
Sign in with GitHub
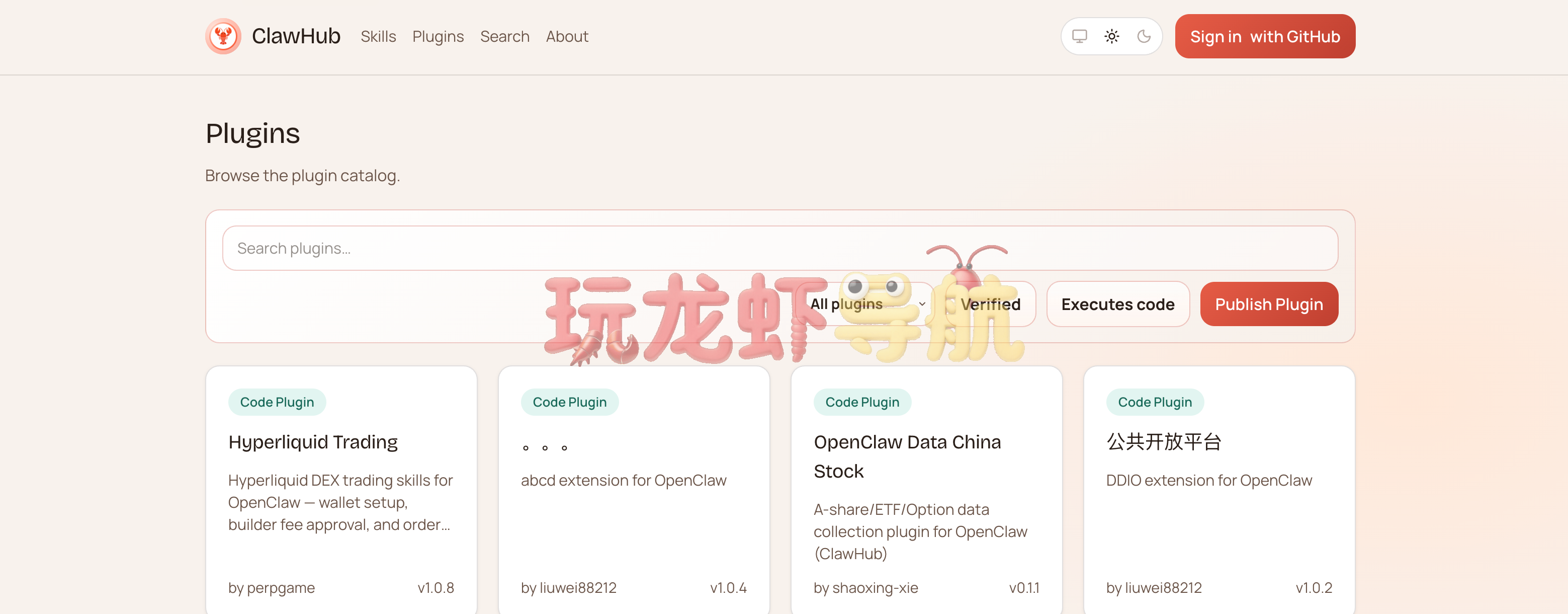1265,37
